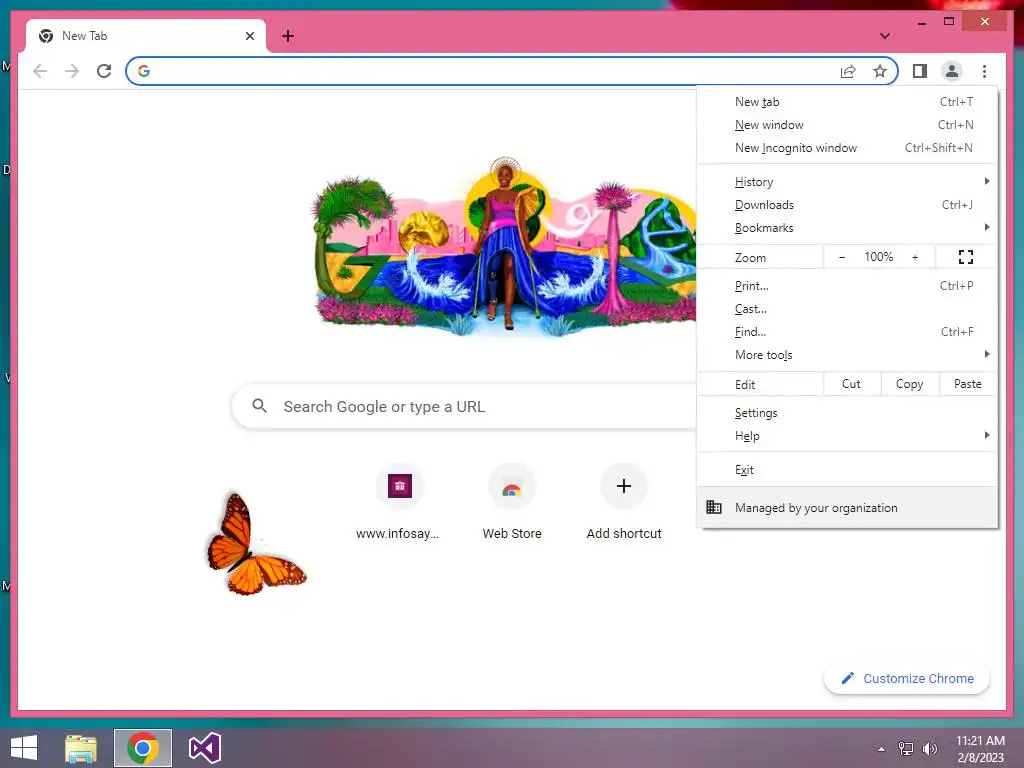Open Visual Studio from the taskbar
The width and height of the screenshot is (1024, 768).
(x=204, y=748)
